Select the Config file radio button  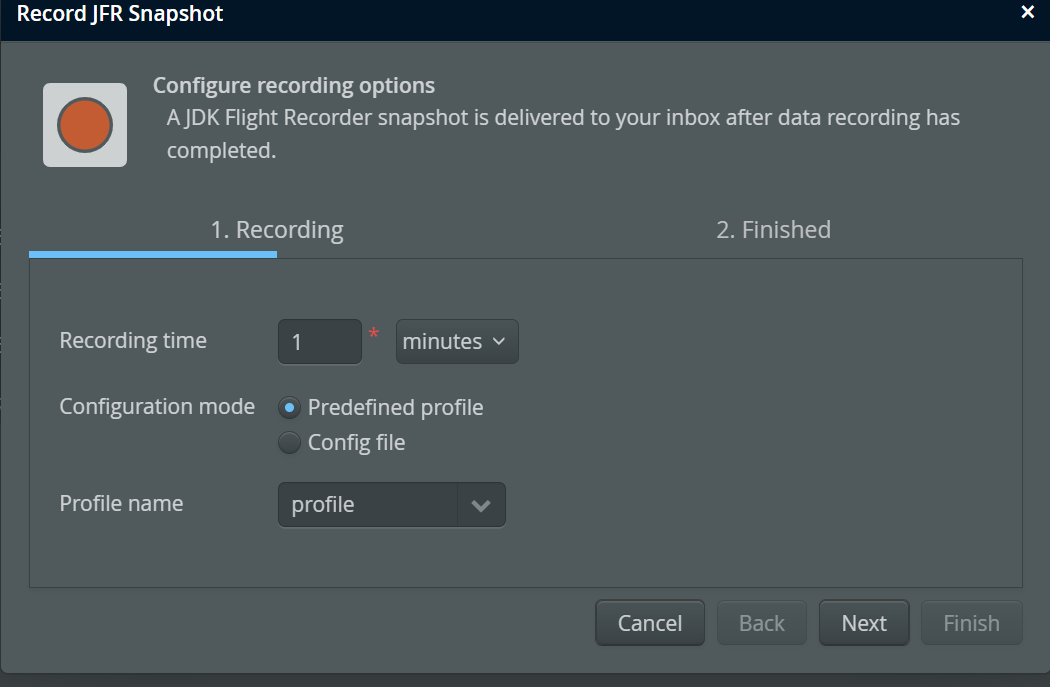point(289,443)
